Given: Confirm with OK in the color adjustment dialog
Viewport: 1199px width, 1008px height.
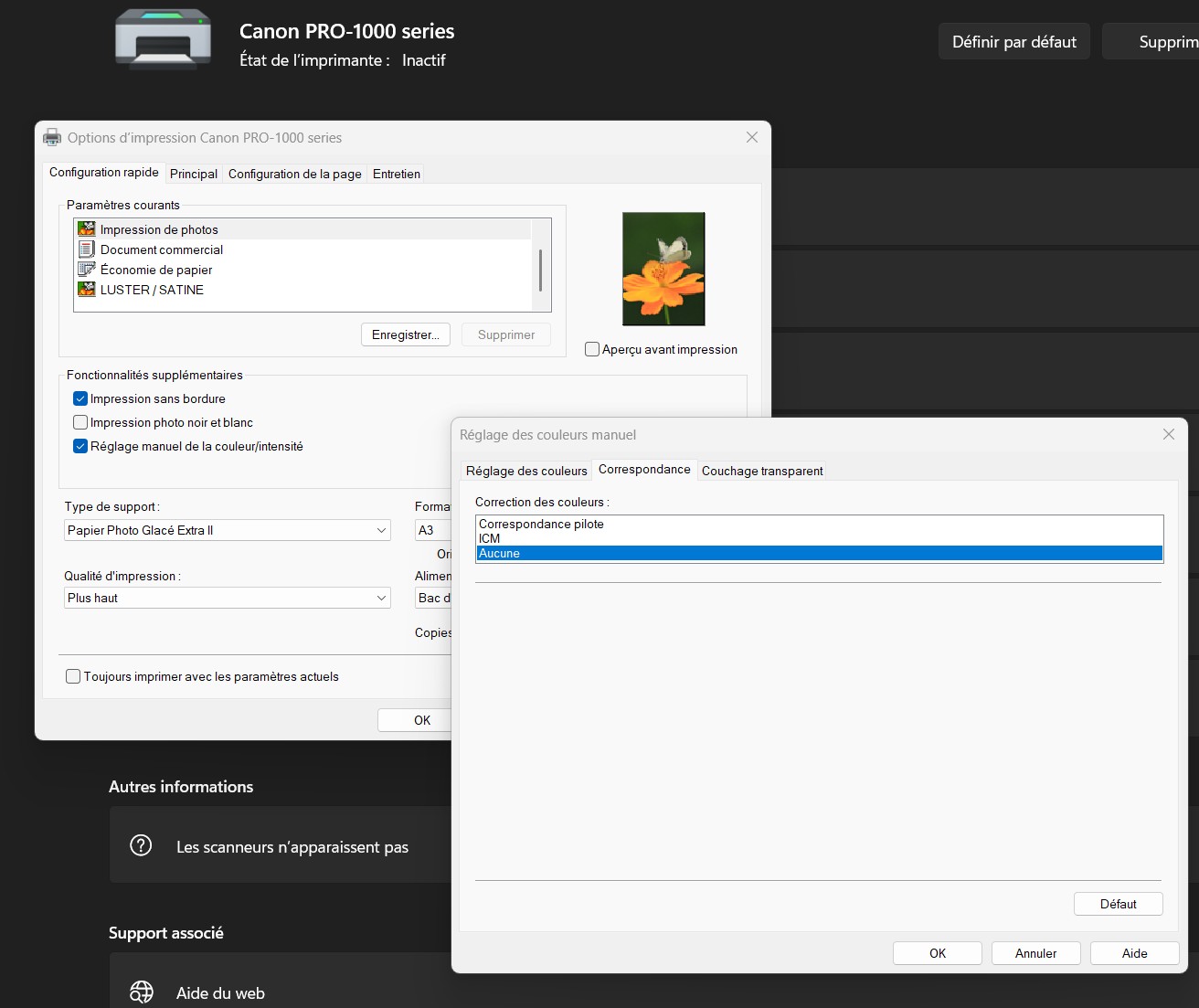Looking at the screenshot, I should coord(938,953).
